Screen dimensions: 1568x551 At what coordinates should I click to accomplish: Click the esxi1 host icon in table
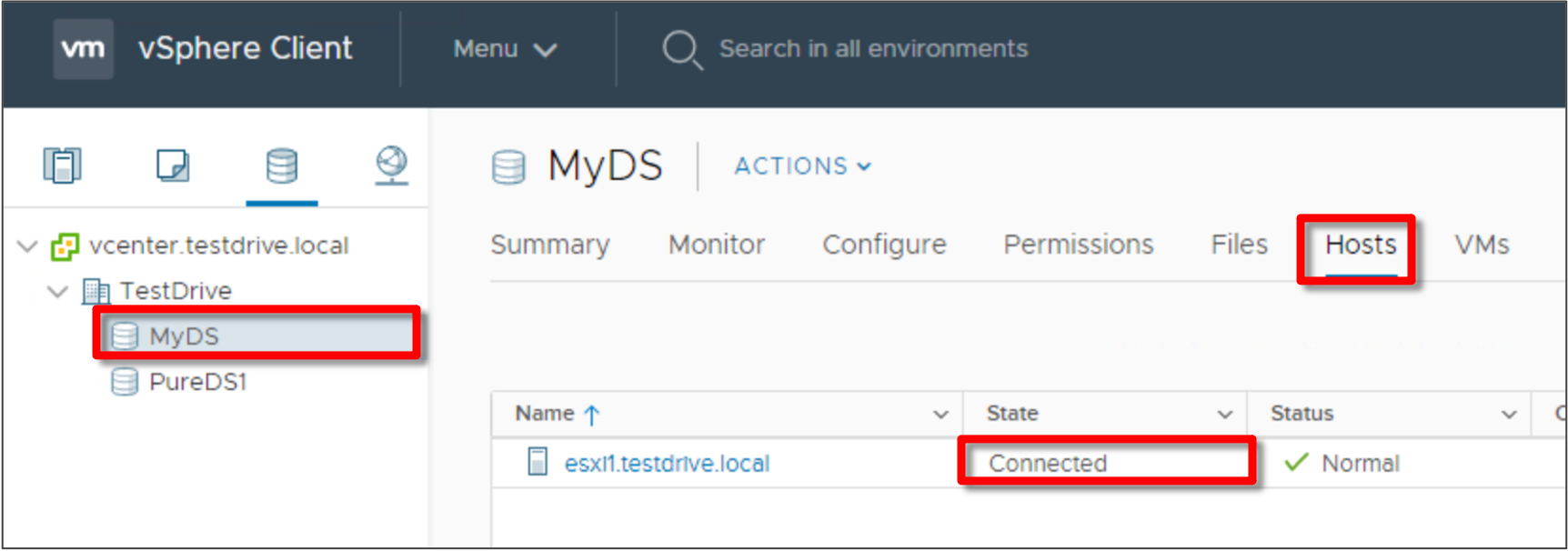[538, 462]
